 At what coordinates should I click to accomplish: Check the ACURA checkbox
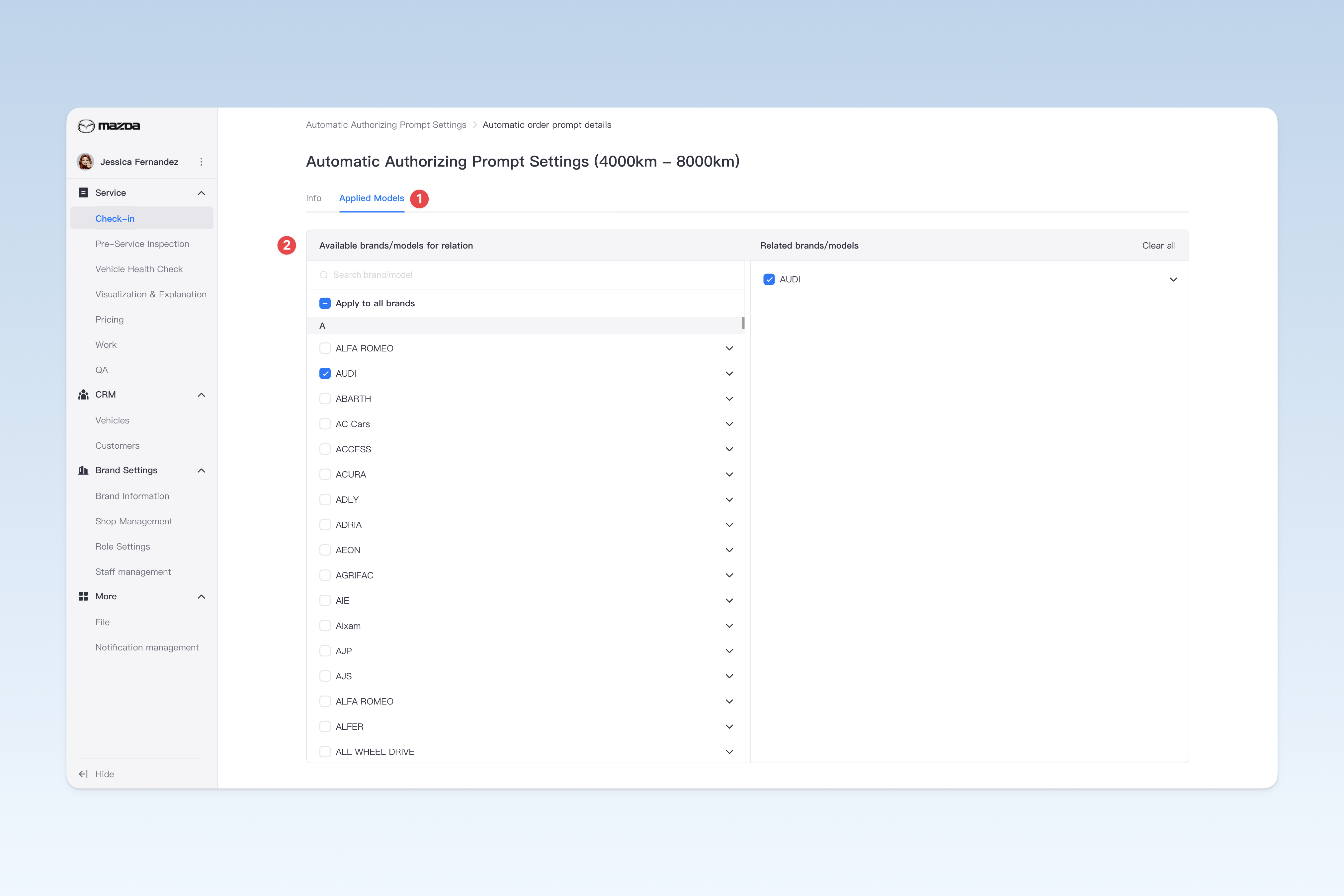pyautogui.click(x=325, y=474)
